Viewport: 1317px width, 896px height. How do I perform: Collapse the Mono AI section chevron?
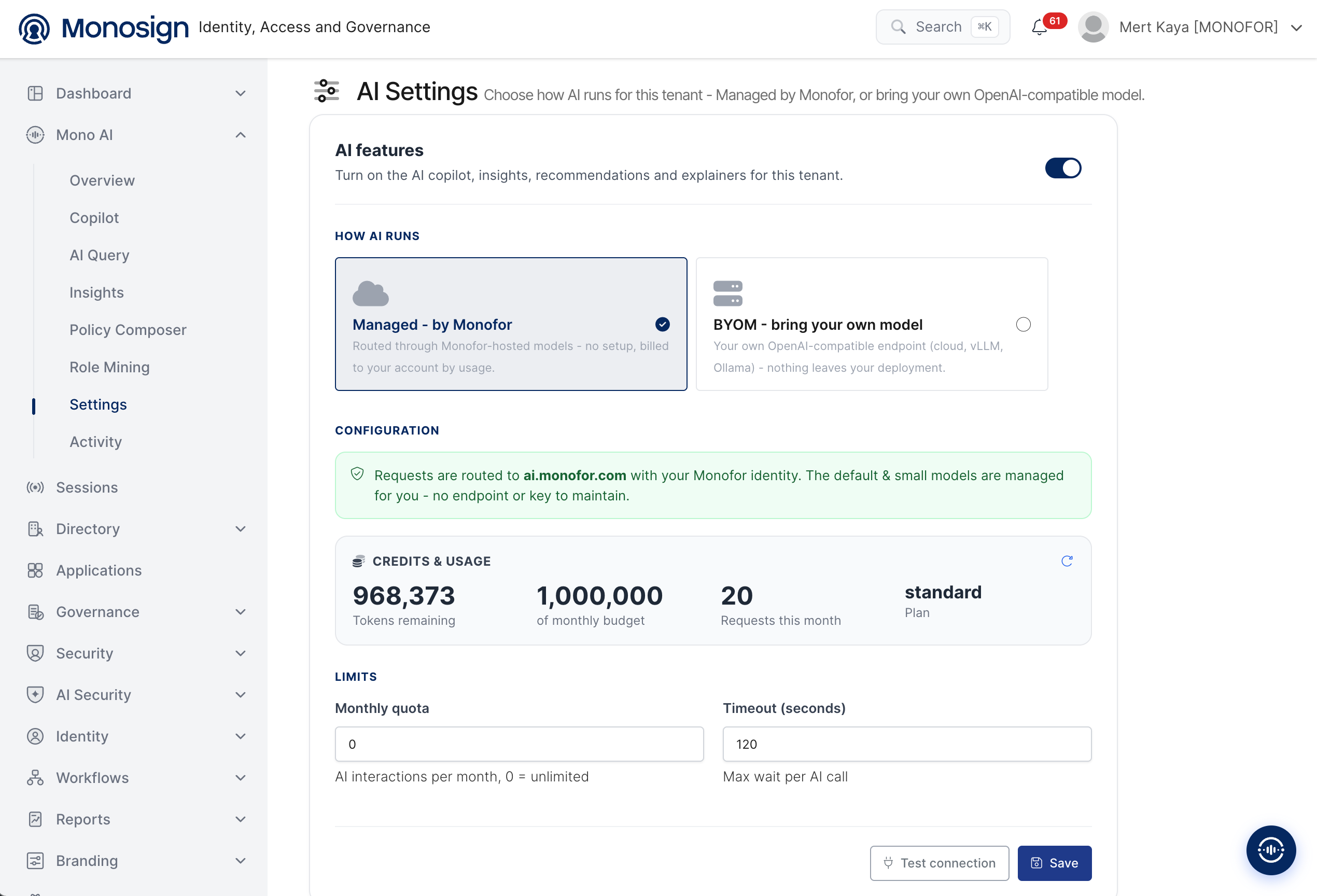241,135
